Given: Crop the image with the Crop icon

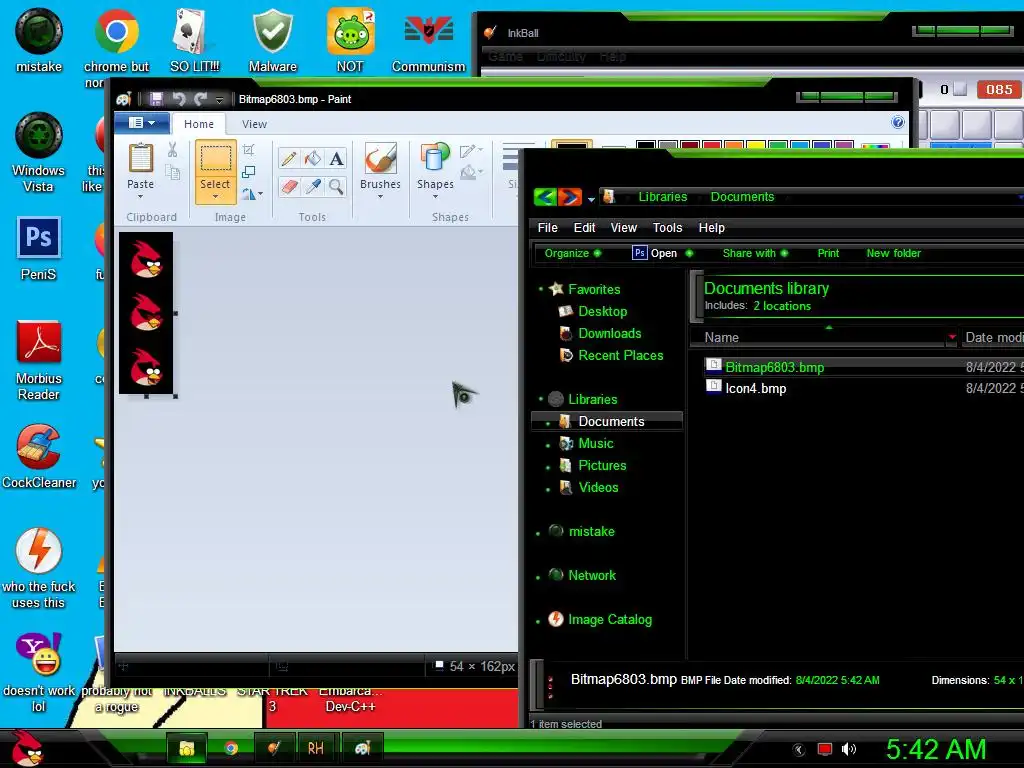Looking at the screenshot, I should click(248, 150).
